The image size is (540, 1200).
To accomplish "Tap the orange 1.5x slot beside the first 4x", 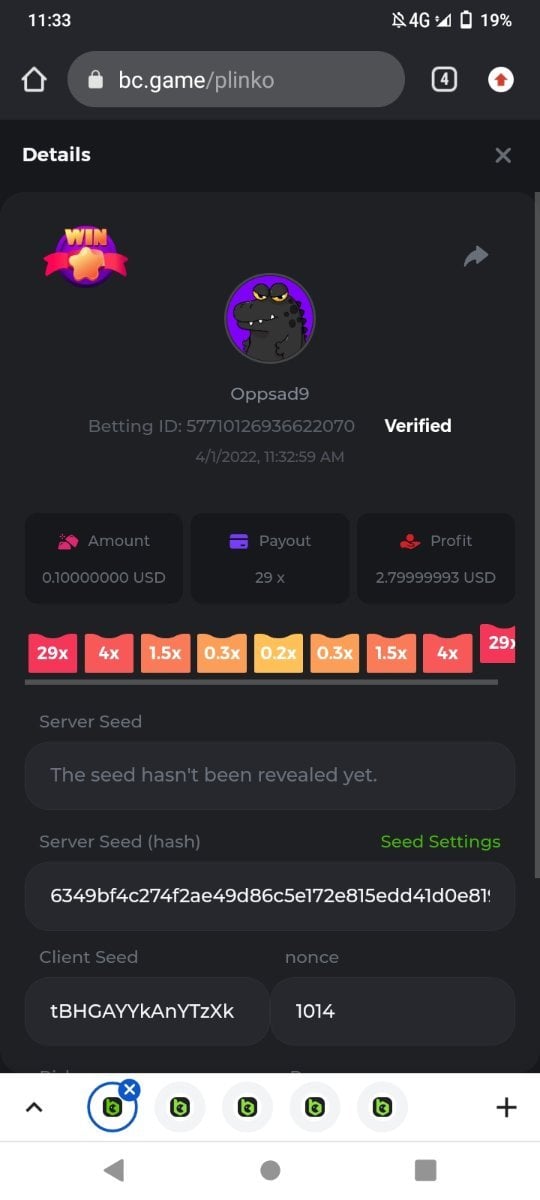I will 165,653.
